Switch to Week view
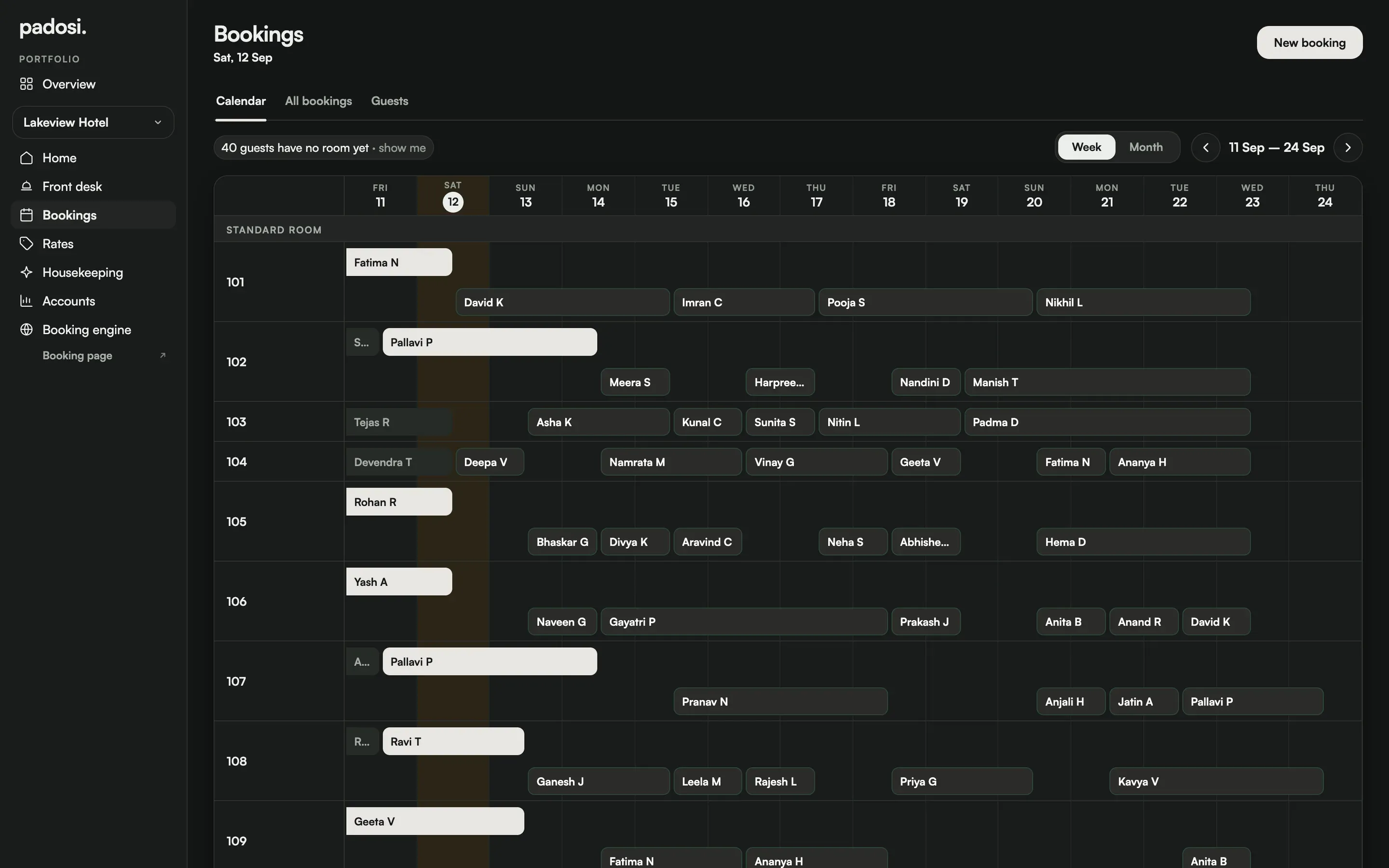 pyautogui.click(x=1086, y=147)
